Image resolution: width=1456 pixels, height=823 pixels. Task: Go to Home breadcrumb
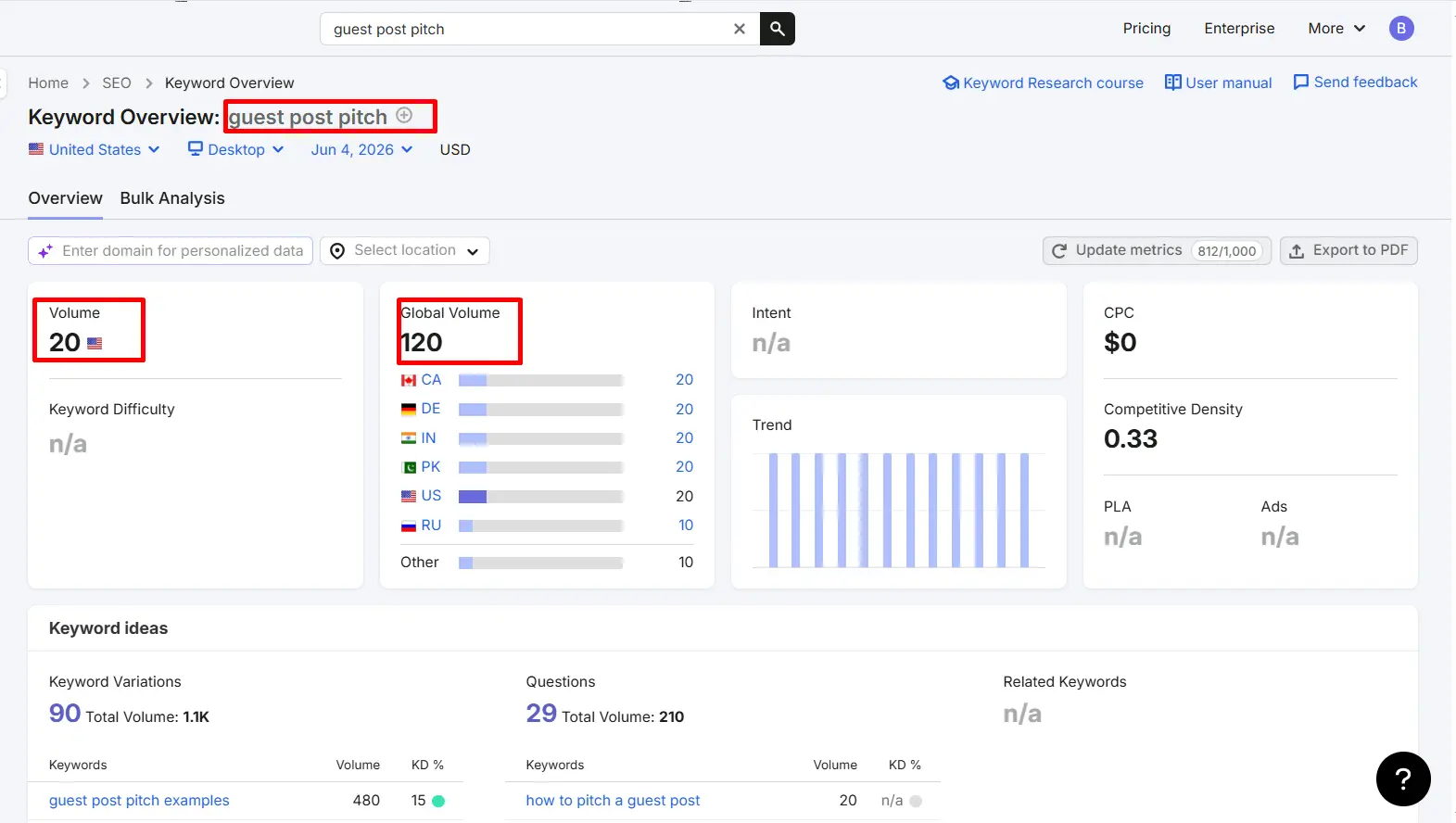click(48, 82)
